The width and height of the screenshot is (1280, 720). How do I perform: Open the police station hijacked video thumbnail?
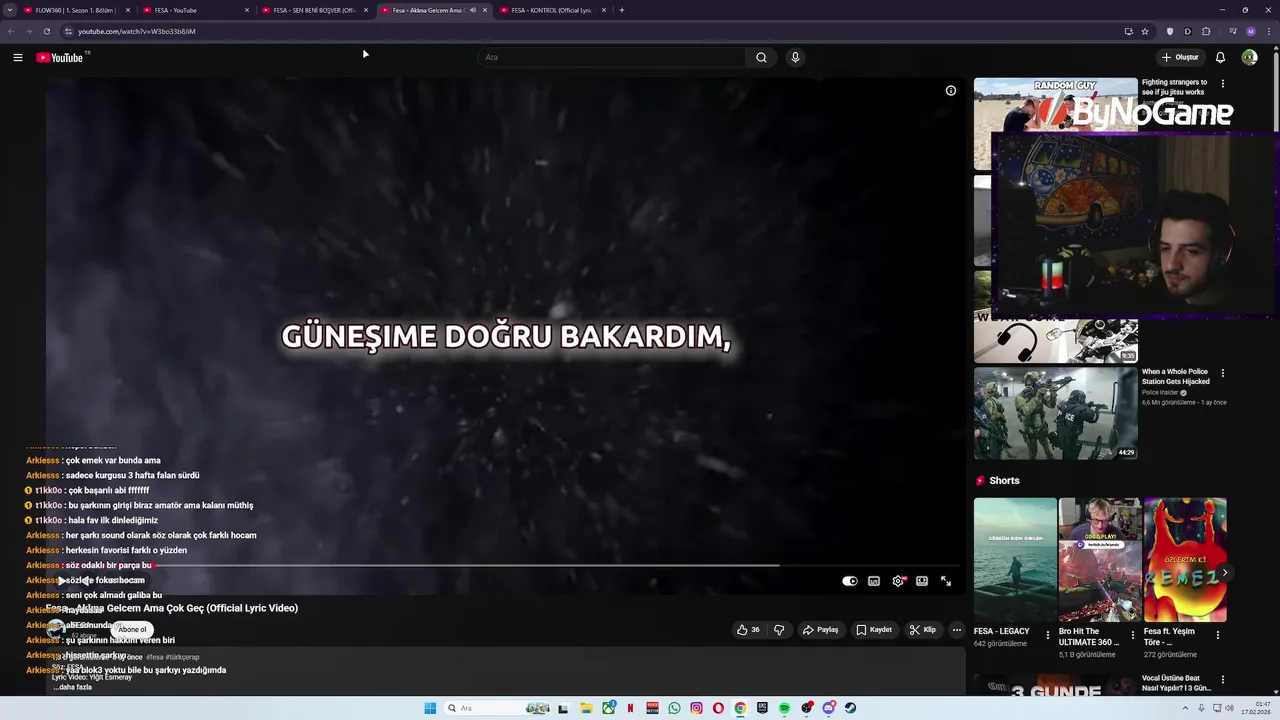(1056, 413)
